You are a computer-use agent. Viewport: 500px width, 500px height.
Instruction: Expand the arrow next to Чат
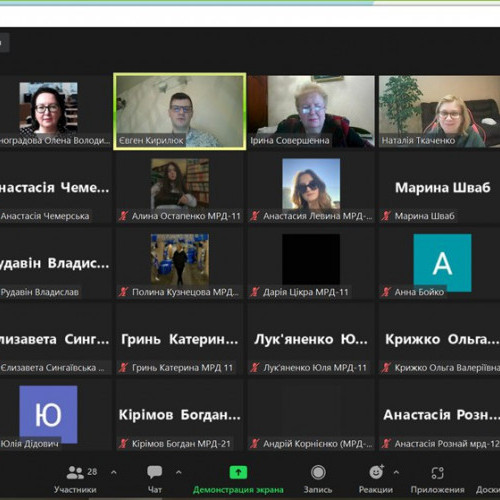coord(179,472)
